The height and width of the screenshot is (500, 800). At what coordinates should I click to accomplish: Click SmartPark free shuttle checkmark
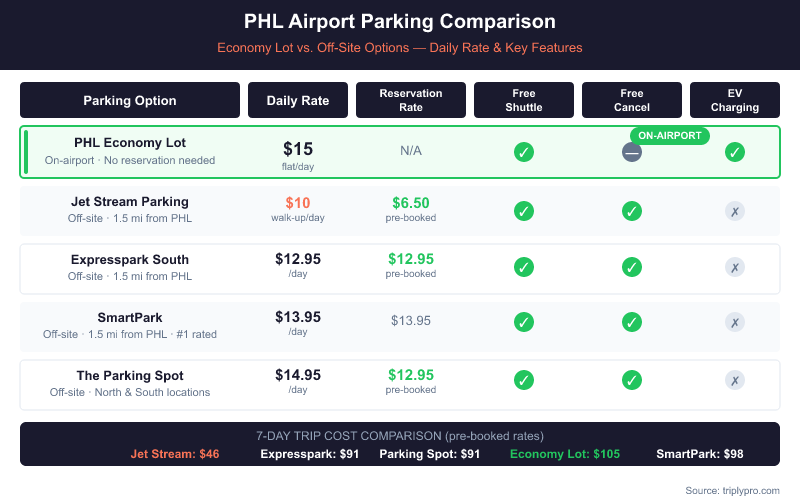coord(524,322)
